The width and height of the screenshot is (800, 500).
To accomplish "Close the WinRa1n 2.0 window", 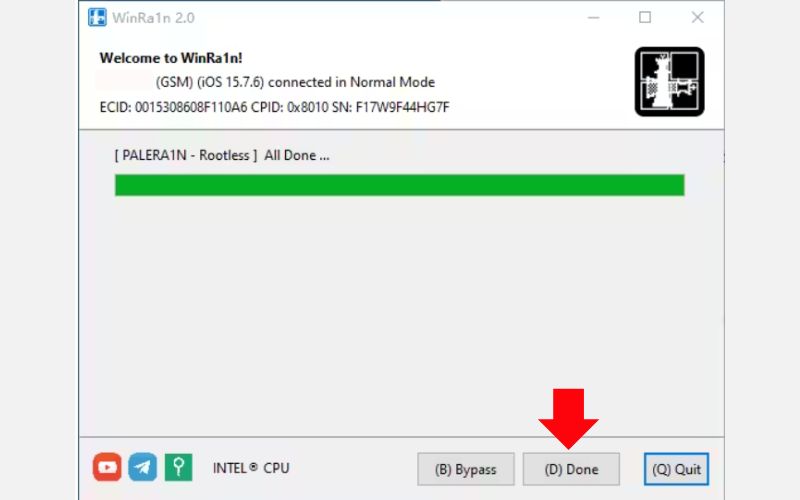I will click(697, 17).
